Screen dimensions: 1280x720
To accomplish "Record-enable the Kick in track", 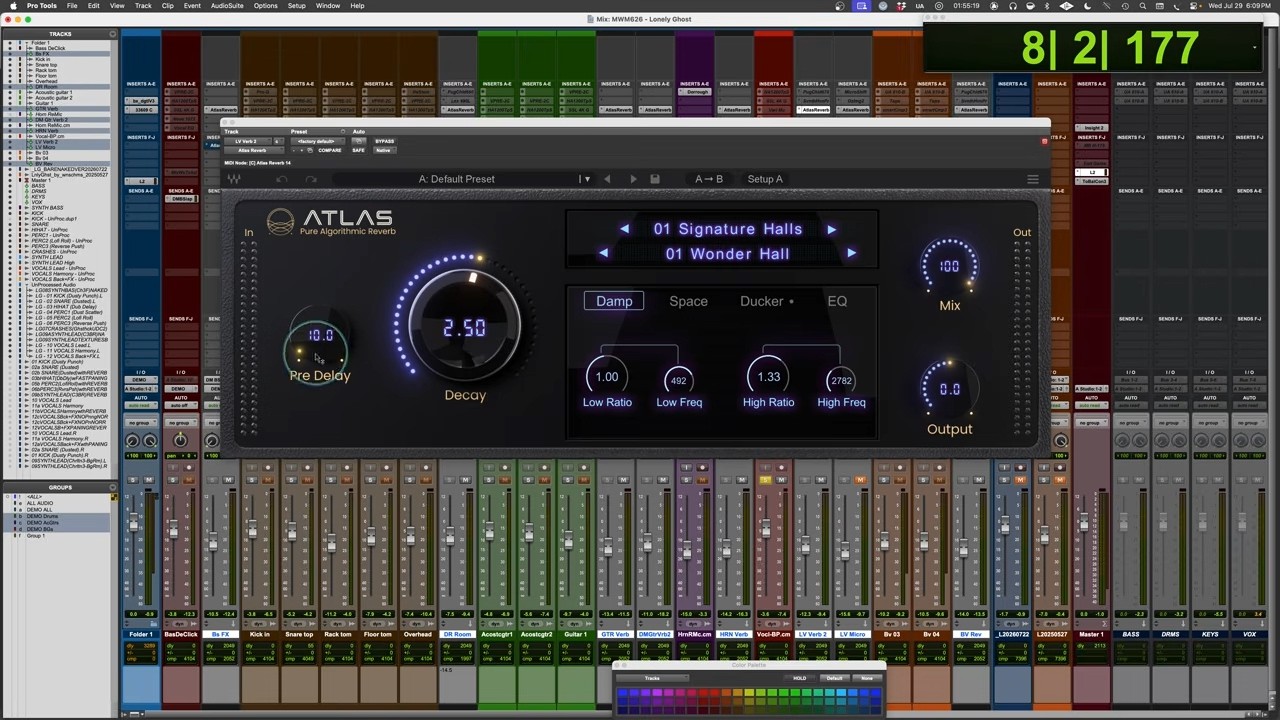I will [267, 467].
